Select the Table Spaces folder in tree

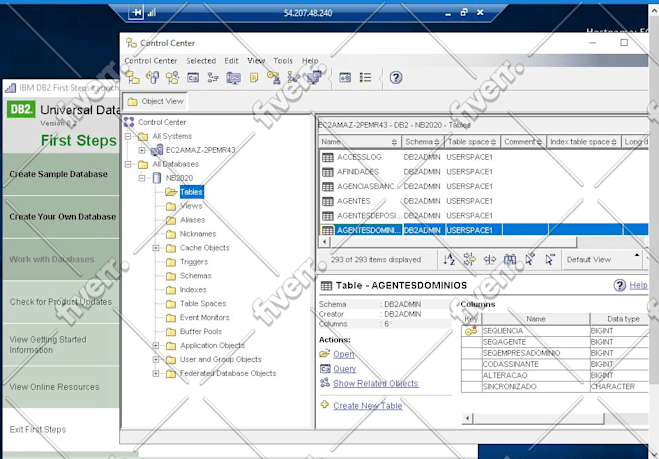pos(203,303)
